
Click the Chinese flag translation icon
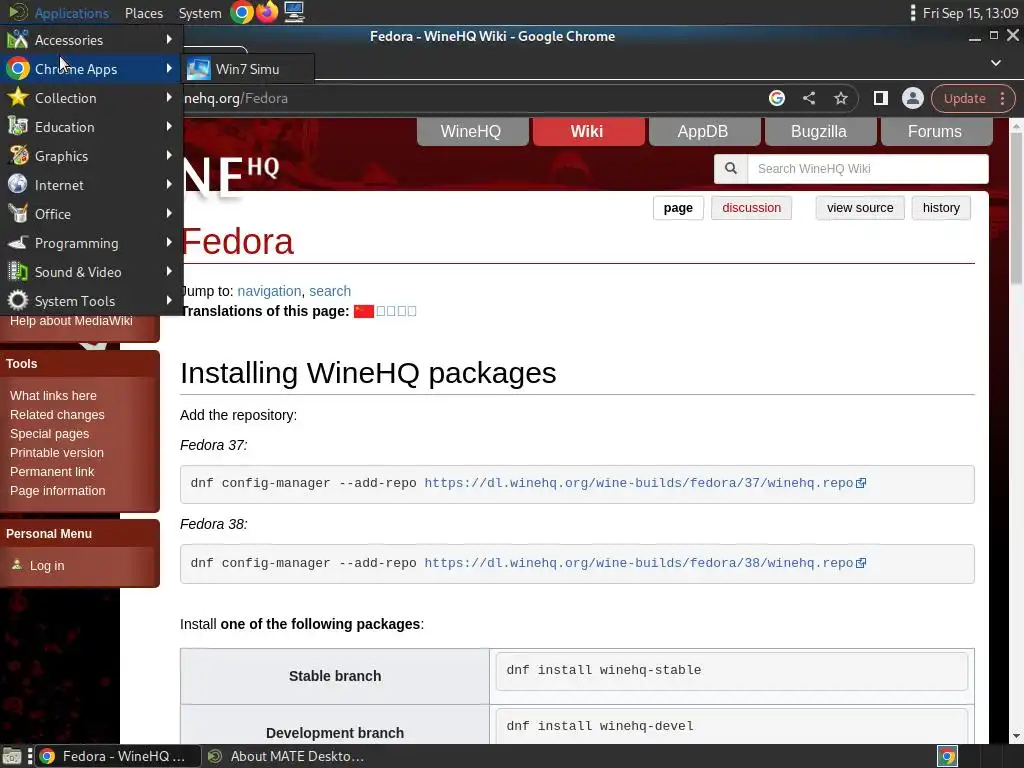(364, 312)
